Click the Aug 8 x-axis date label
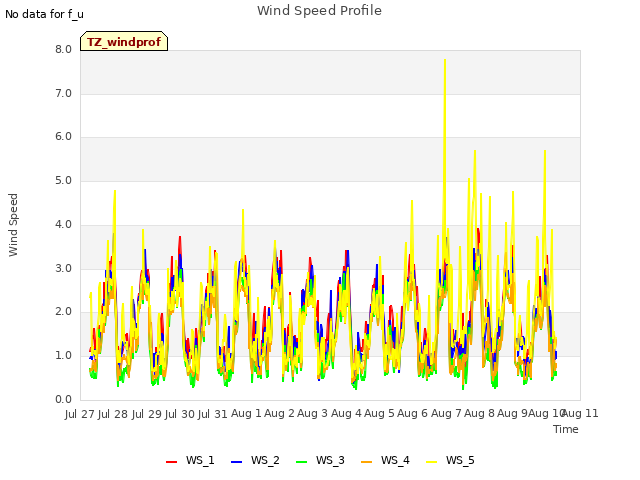 479,413
